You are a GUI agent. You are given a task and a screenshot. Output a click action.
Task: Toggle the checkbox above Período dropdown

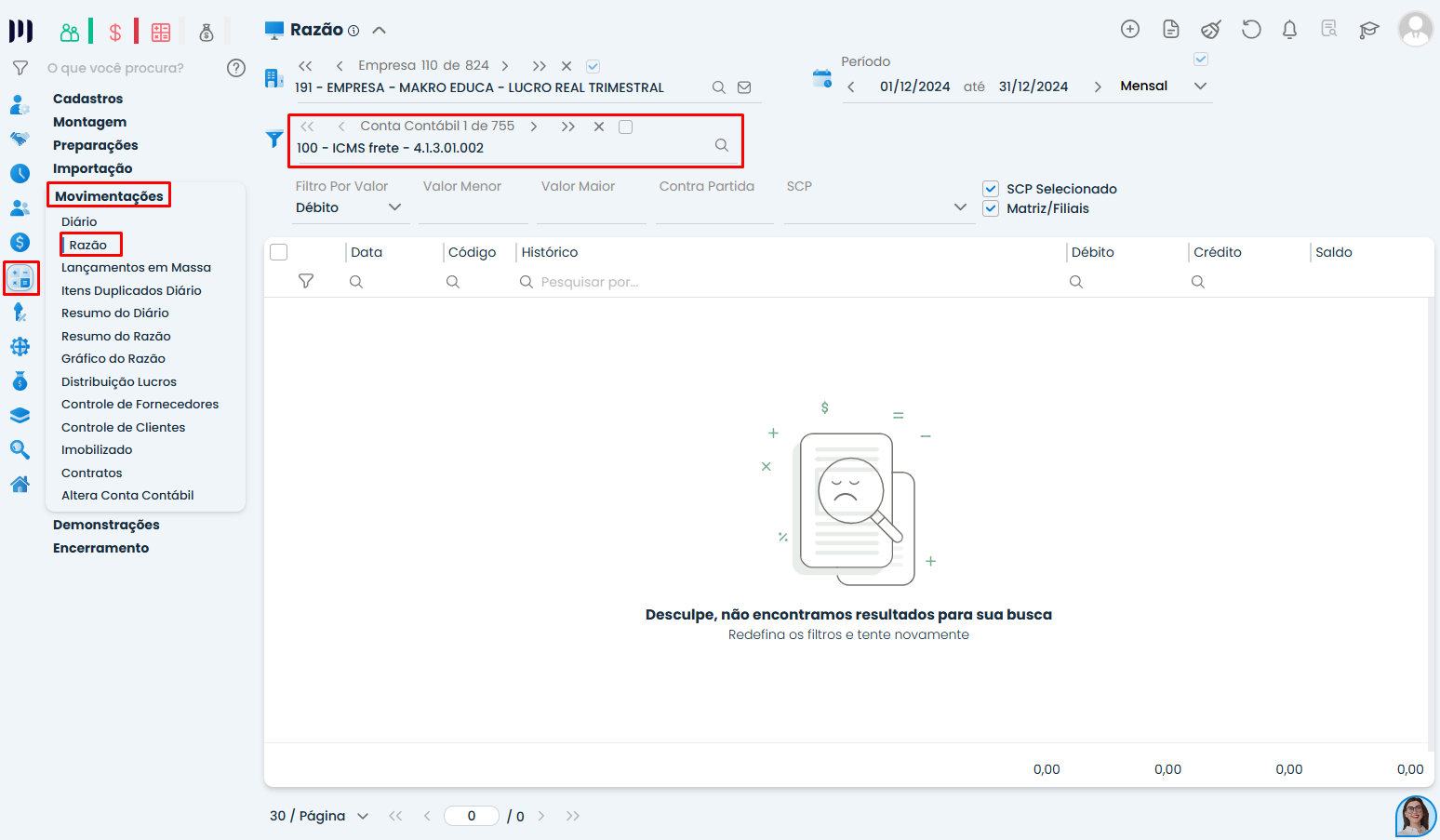pyautogui.click(x=1201, y=60)
